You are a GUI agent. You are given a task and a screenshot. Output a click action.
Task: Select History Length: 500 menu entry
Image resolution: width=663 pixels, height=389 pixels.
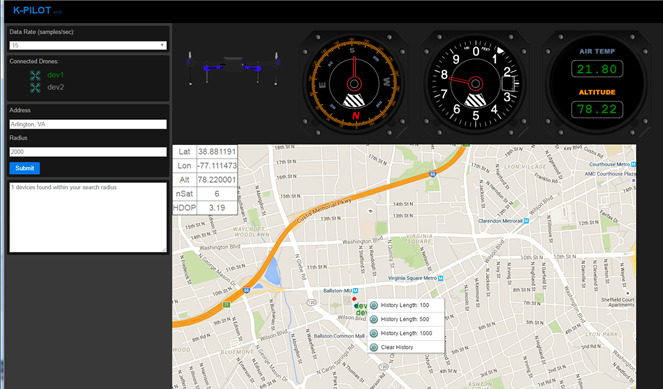tap(406, 319)
